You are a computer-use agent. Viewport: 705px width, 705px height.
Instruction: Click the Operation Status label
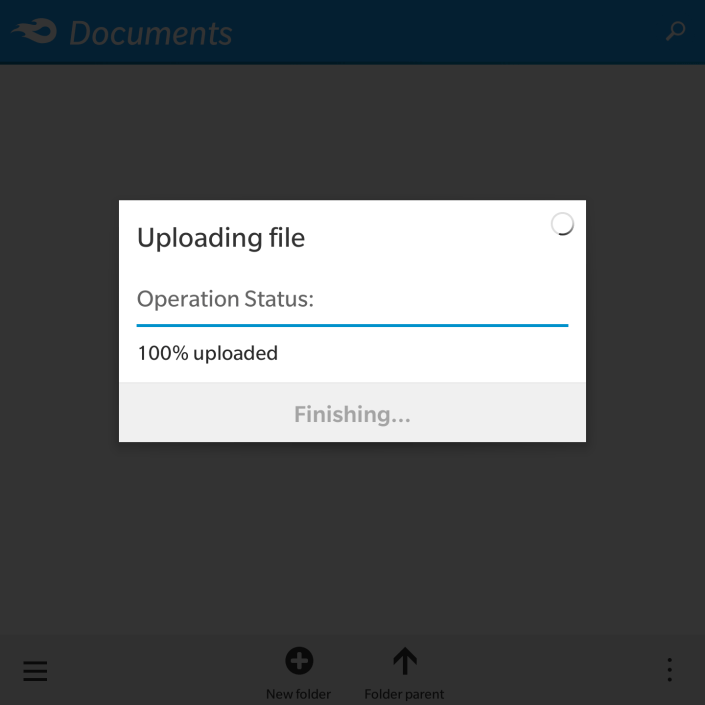pyautogui.click(x=225, y=299)
